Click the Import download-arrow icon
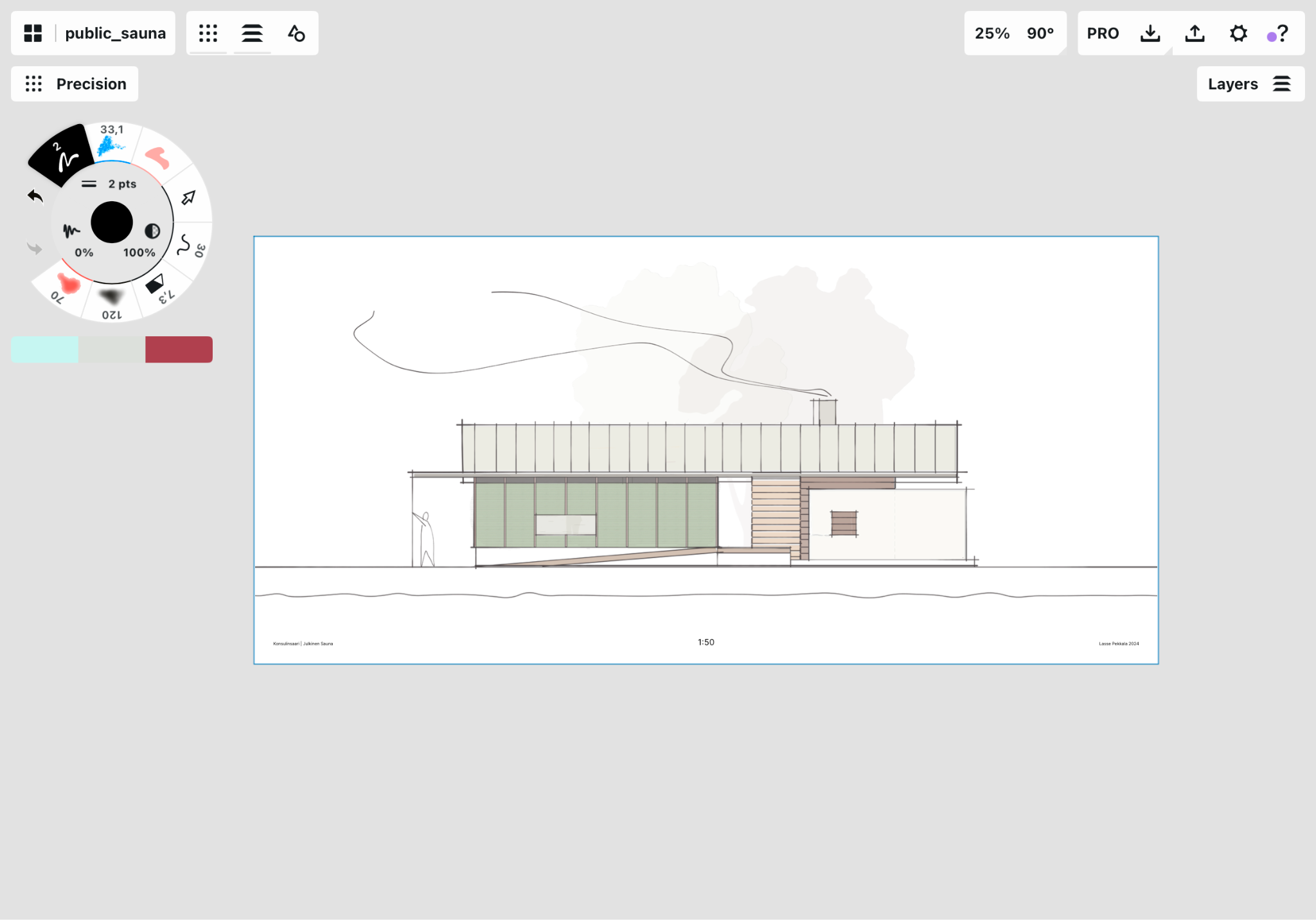This screenshot has height=920, width=1316. 1150,33
